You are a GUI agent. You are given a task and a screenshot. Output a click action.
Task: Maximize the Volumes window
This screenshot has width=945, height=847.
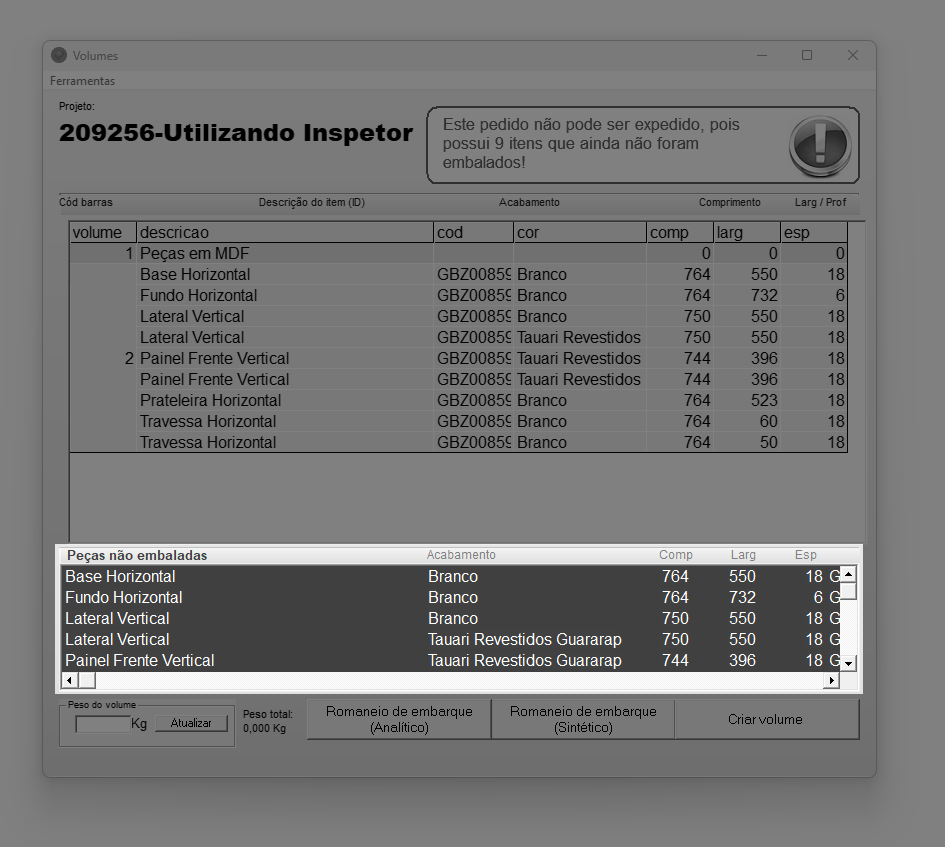[x=807, y=56]
